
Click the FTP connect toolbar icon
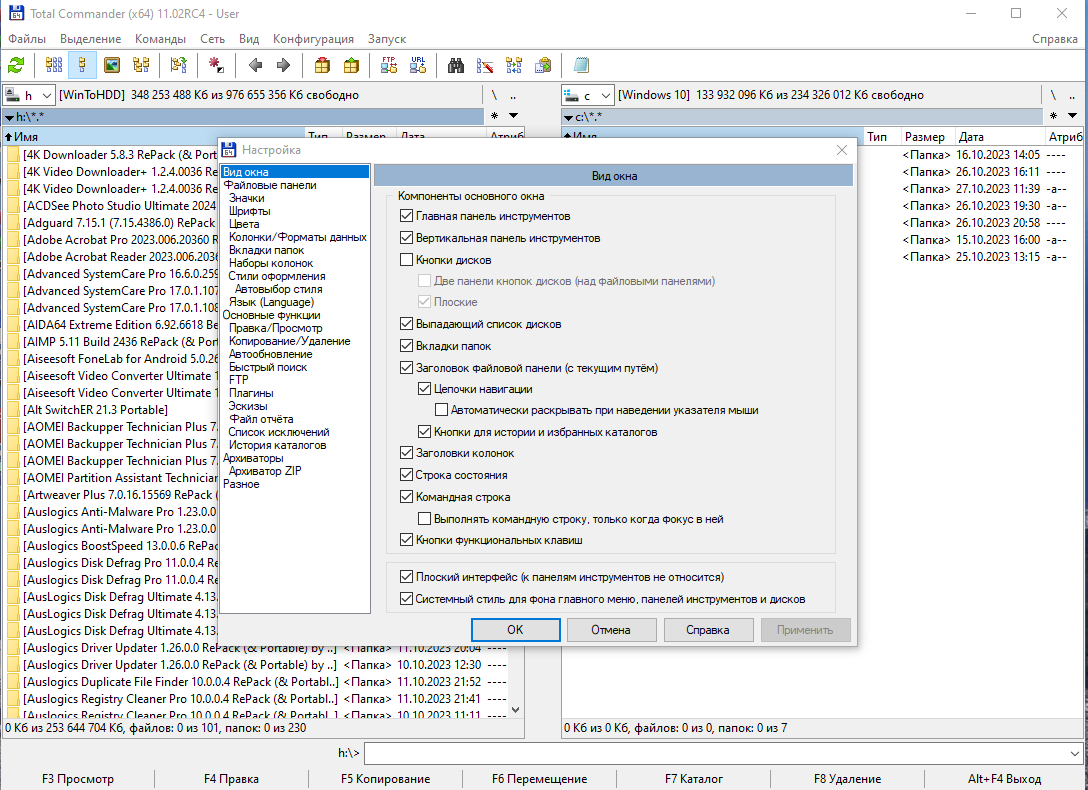389,65
